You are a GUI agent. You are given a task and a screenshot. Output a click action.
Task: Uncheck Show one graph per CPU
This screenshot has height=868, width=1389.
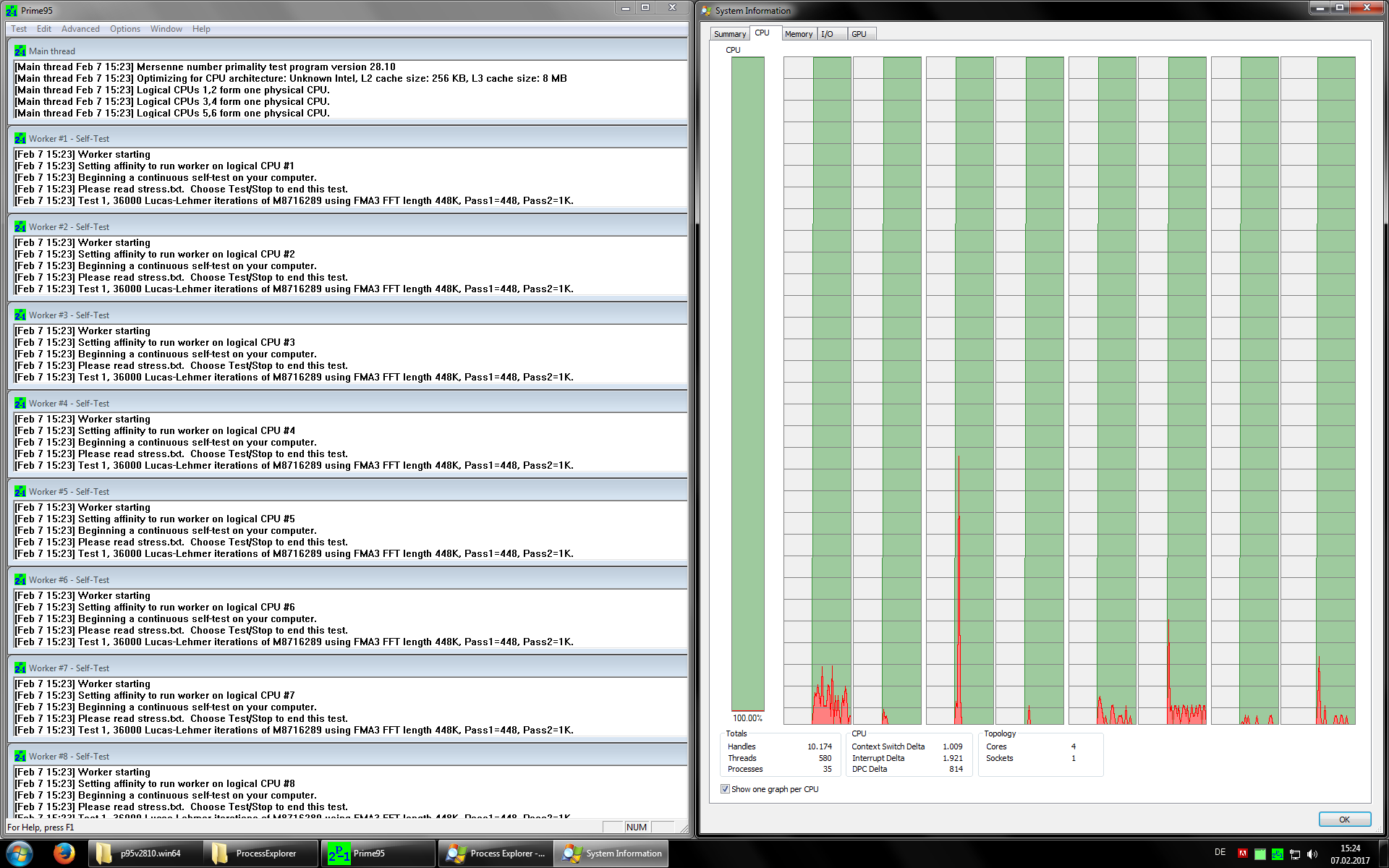pos(725,789)
